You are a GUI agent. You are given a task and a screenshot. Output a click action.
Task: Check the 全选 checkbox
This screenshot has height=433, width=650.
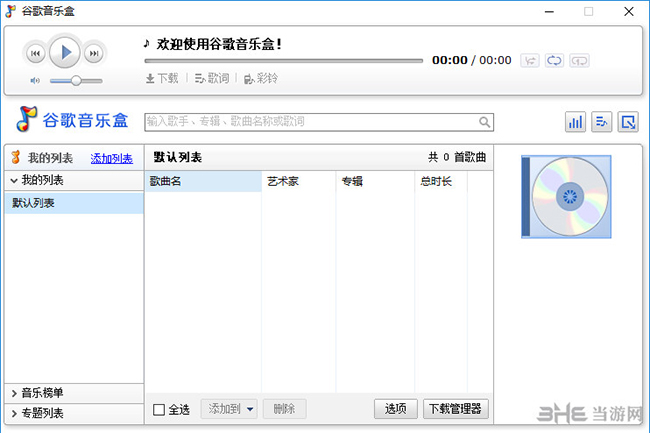coord(159,410)
